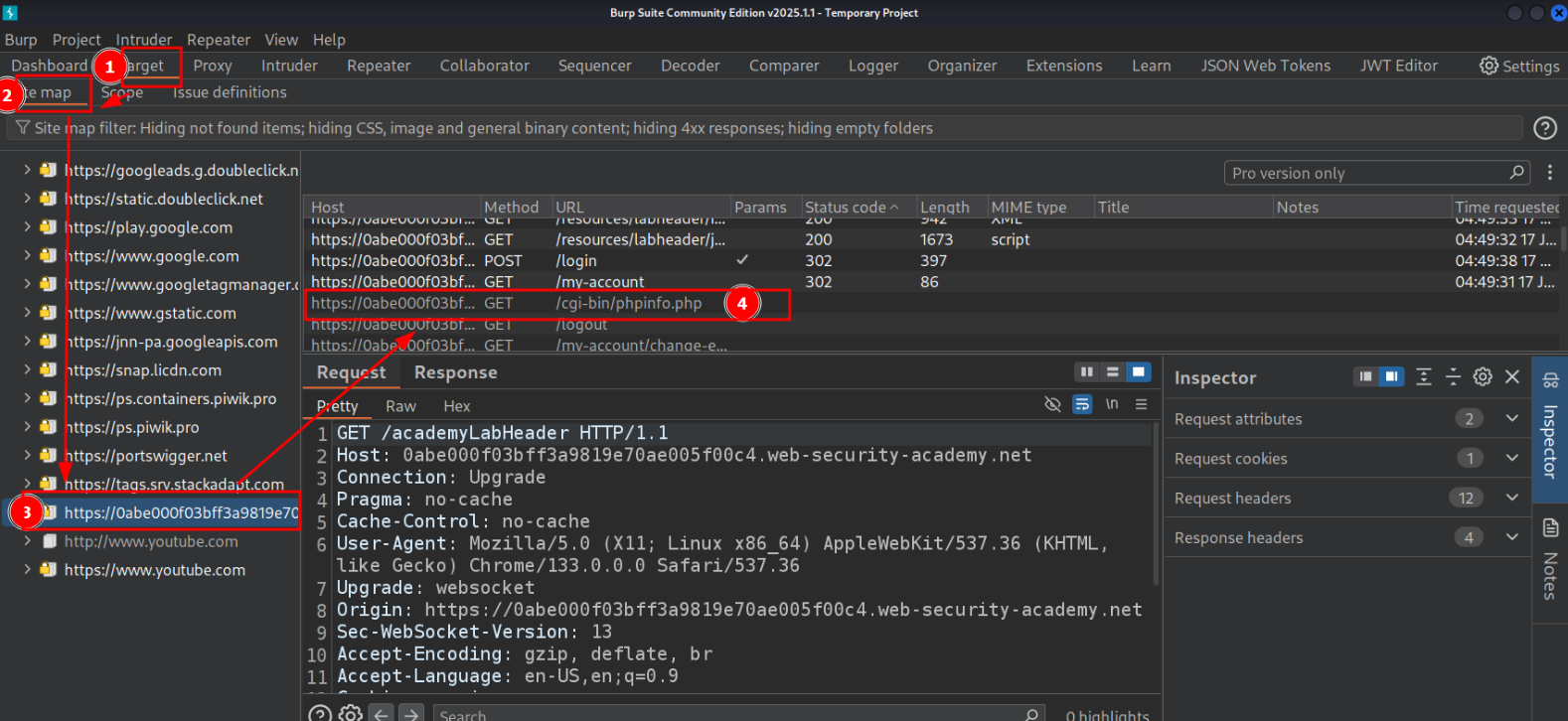Click the request editor vertical scrollbar
1568x721 pixels.
[1156, 504]
